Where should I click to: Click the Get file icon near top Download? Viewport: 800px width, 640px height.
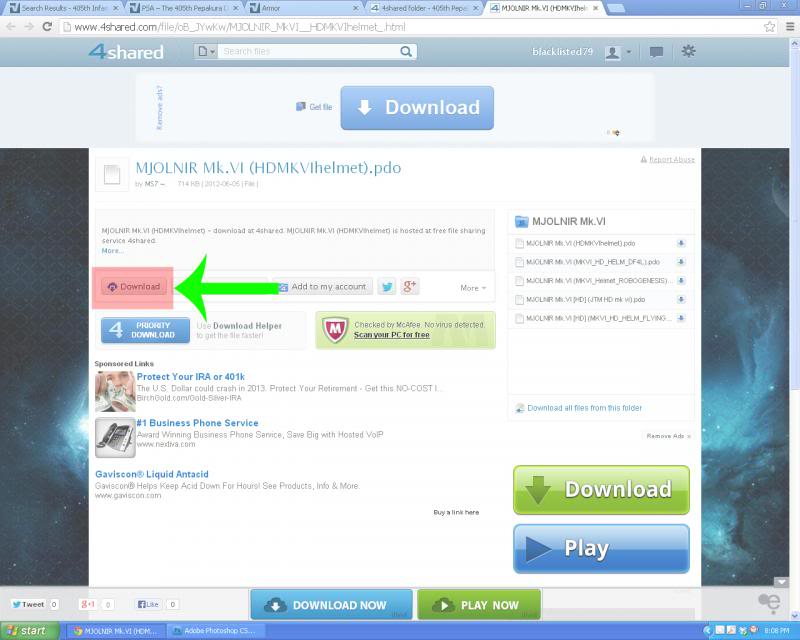tap(301, 106)
